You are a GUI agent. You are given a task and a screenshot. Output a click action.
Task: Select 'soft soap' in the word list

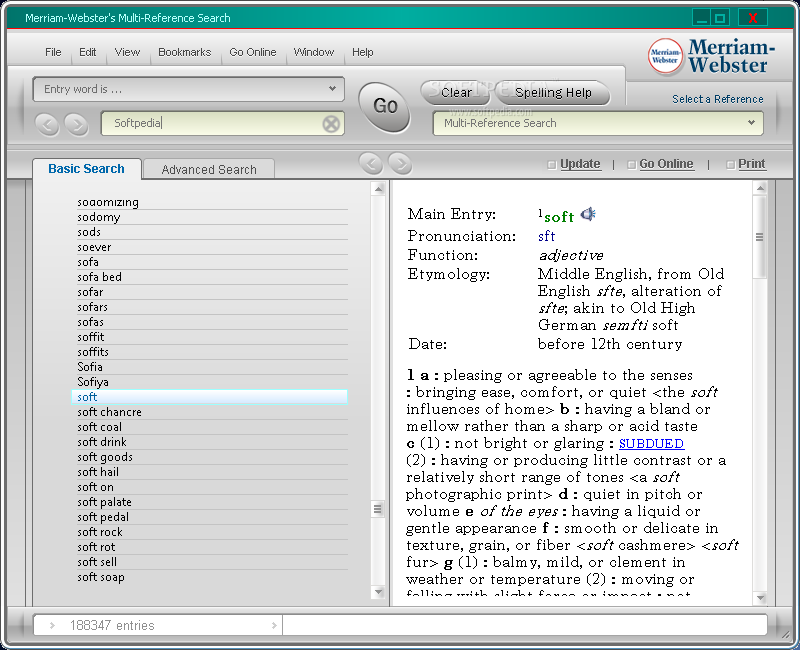pos(210,577)
